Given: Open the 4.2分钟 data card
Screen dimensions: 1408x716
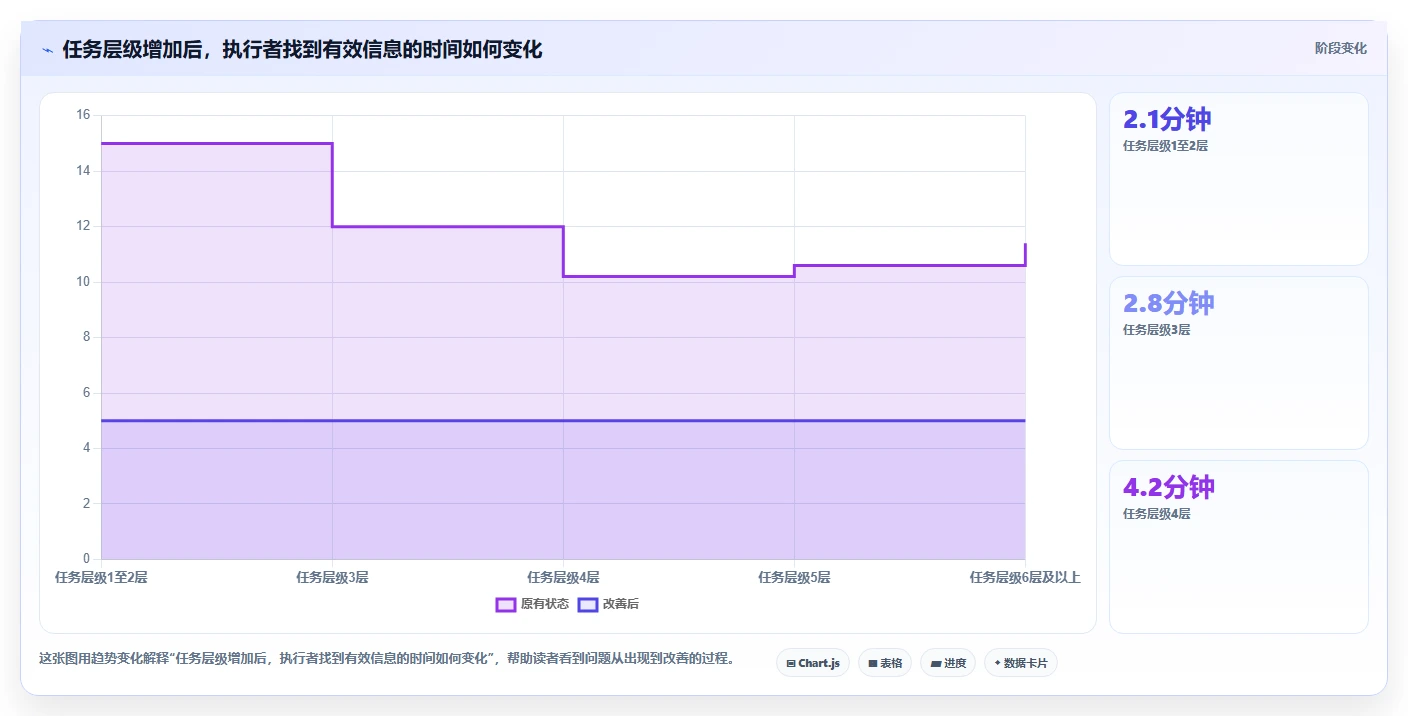Looking at the screenshot, I should tap(1238, 547).
